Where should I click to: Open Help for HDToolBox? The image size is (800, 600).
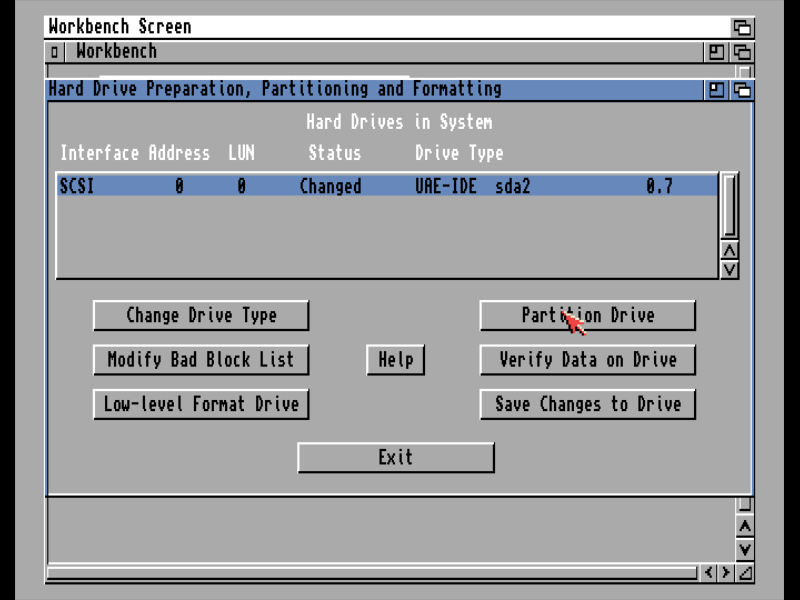pyautogui.click(x=395, y=360)
